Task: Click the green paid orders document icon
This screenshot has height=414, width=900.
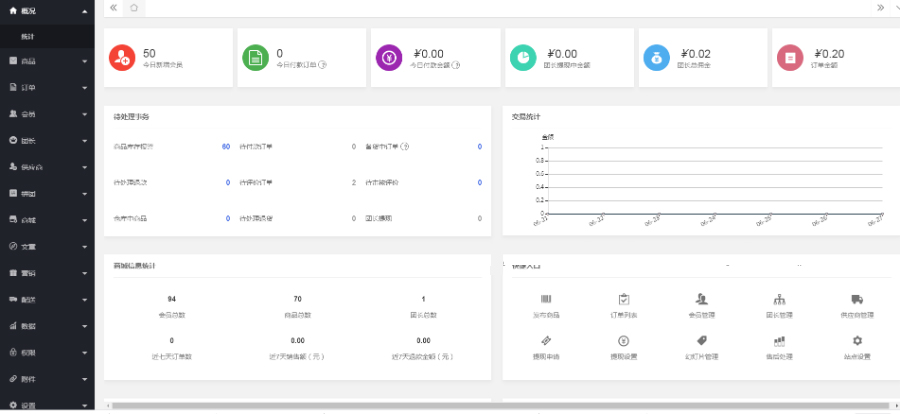Action: tap(255, 58)
